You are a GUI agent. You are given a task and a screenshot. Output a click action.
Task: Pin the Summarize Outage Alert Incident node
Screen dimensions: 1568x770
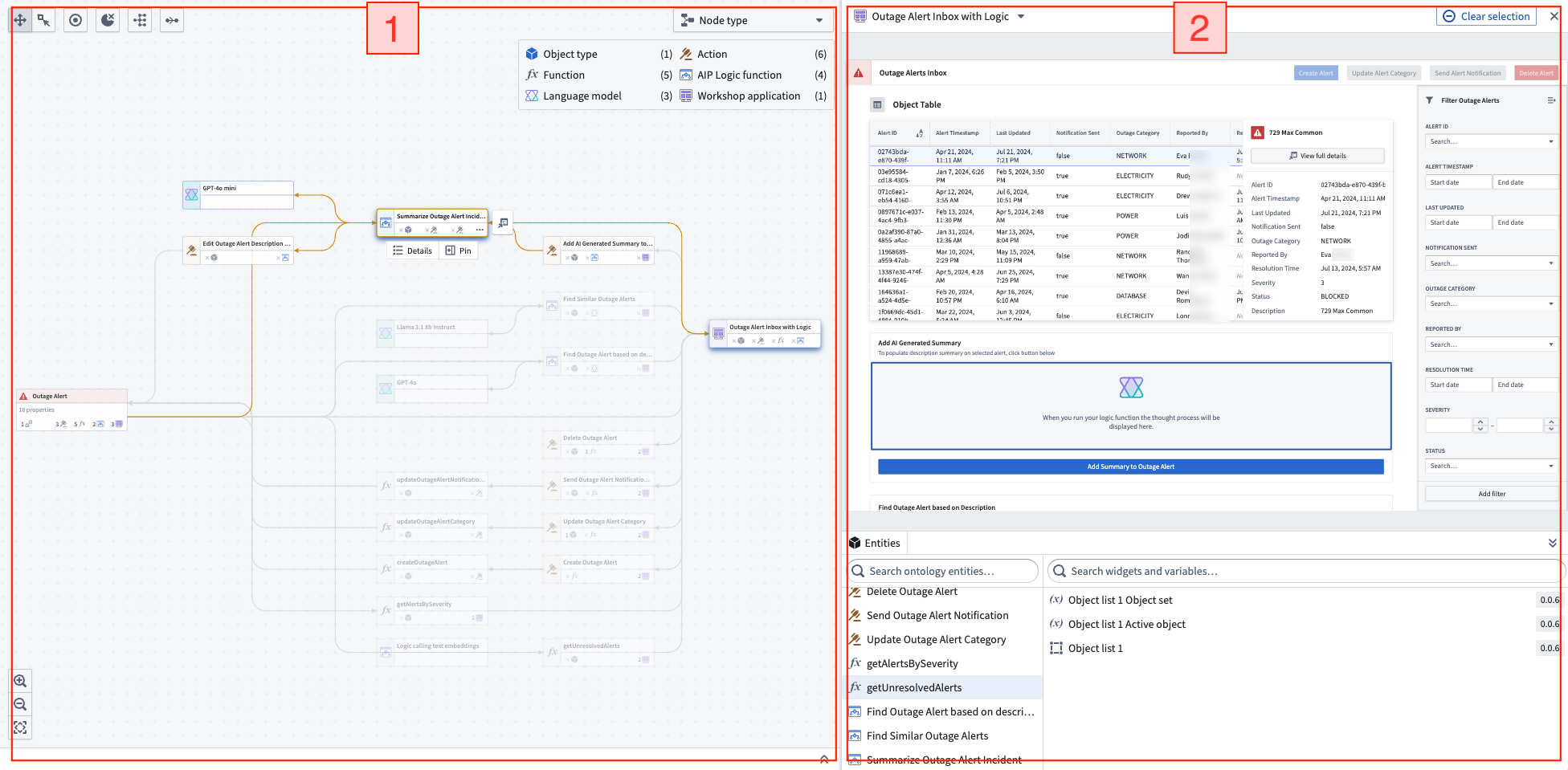[x=459, y=251]
